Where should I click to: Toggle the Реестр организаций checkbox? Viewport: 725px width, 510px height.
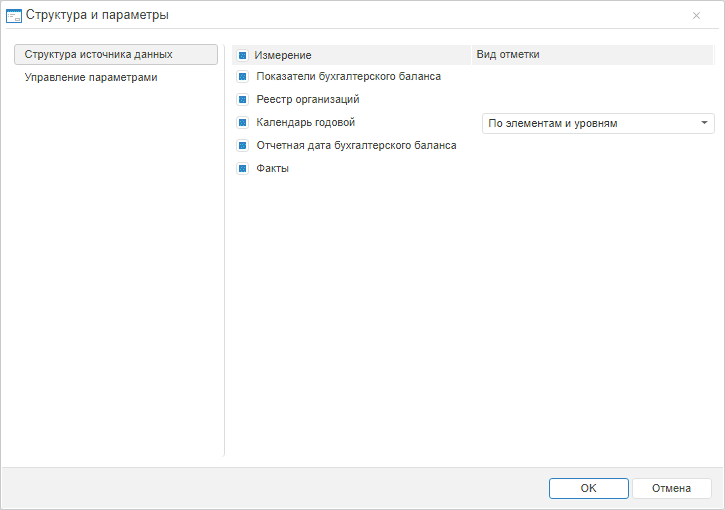click(x=242, y=99)
